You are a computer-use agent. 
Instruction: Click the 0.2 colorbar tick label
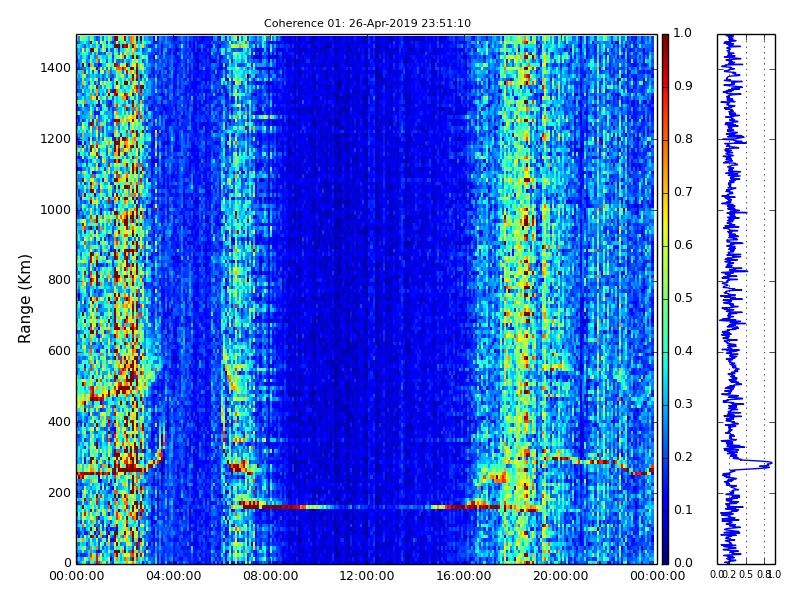tap(683, 457)
